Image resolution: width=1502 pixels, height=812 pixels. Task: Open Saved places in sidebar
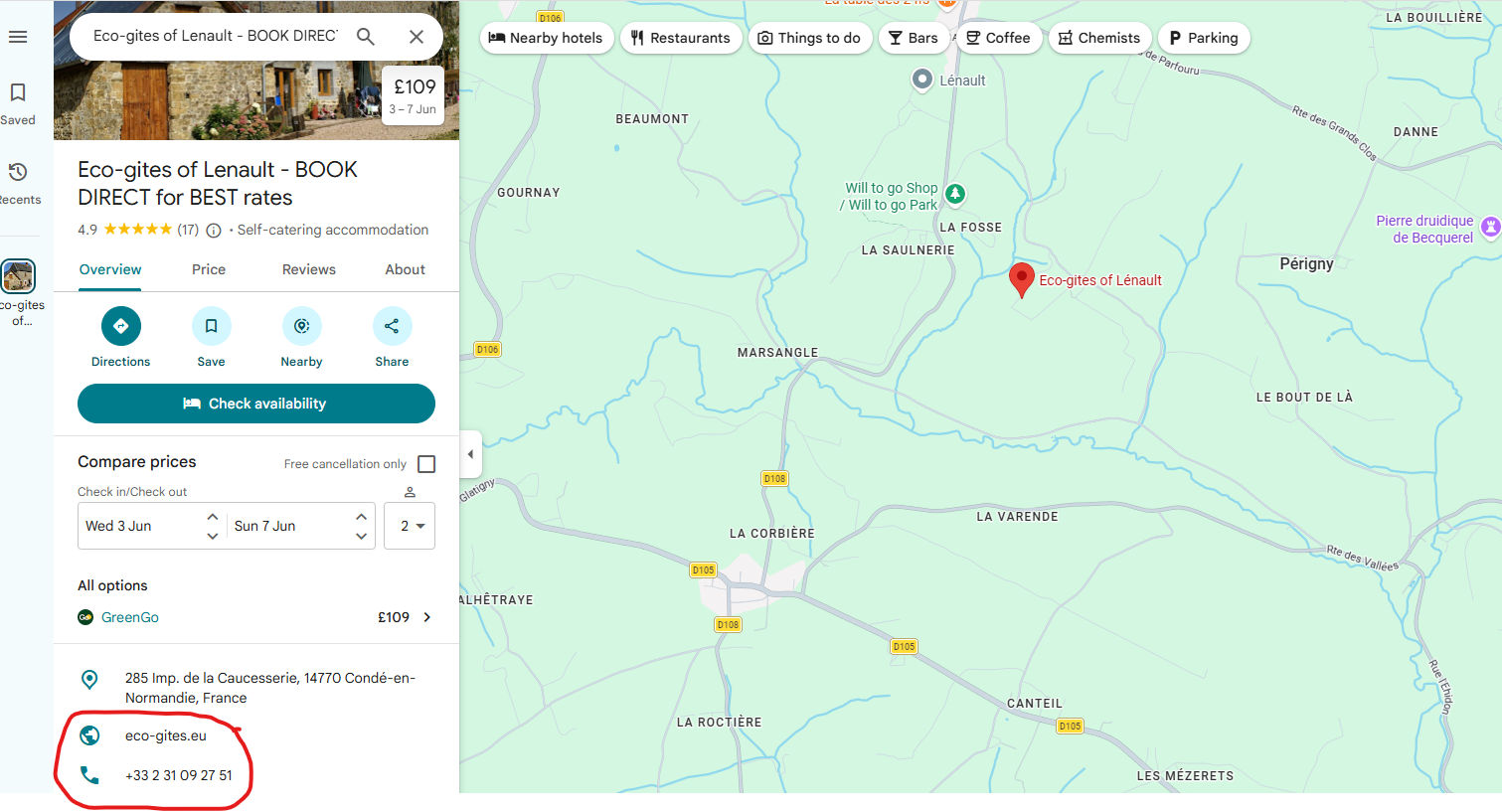(18, 104)
